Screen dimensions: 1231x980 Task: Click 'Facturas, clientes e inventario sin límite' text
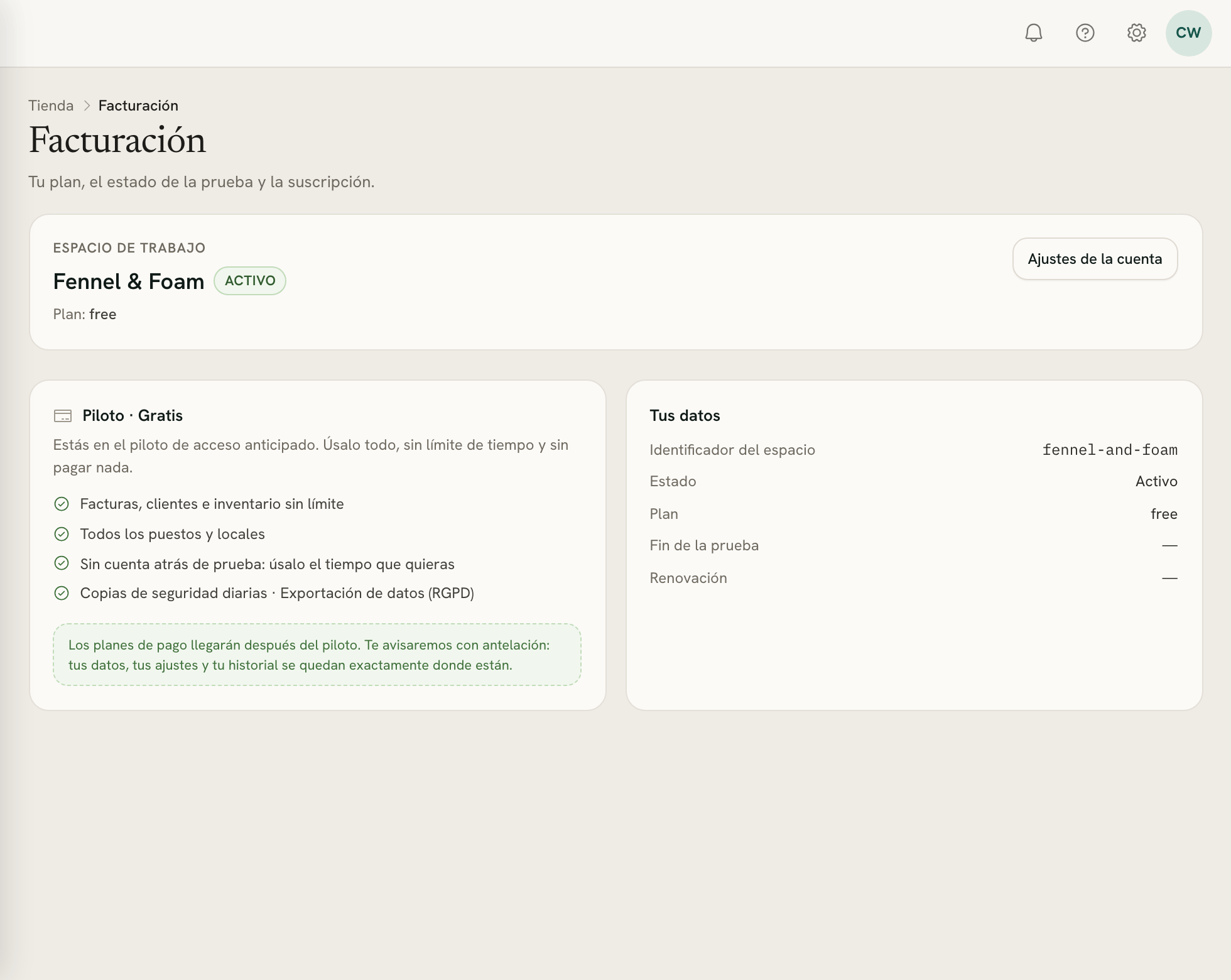point(212,504)
